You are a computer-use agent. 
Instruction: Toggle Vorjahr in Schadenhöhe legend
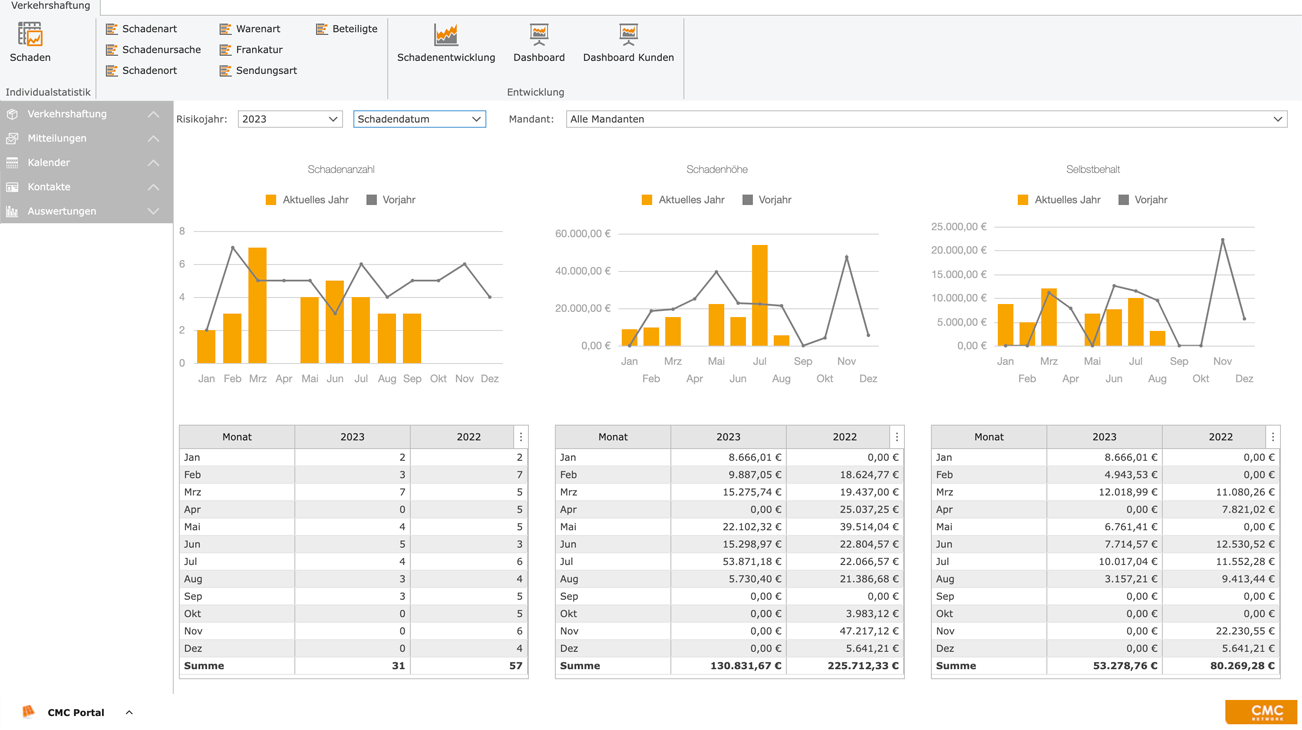pos(767,200)
